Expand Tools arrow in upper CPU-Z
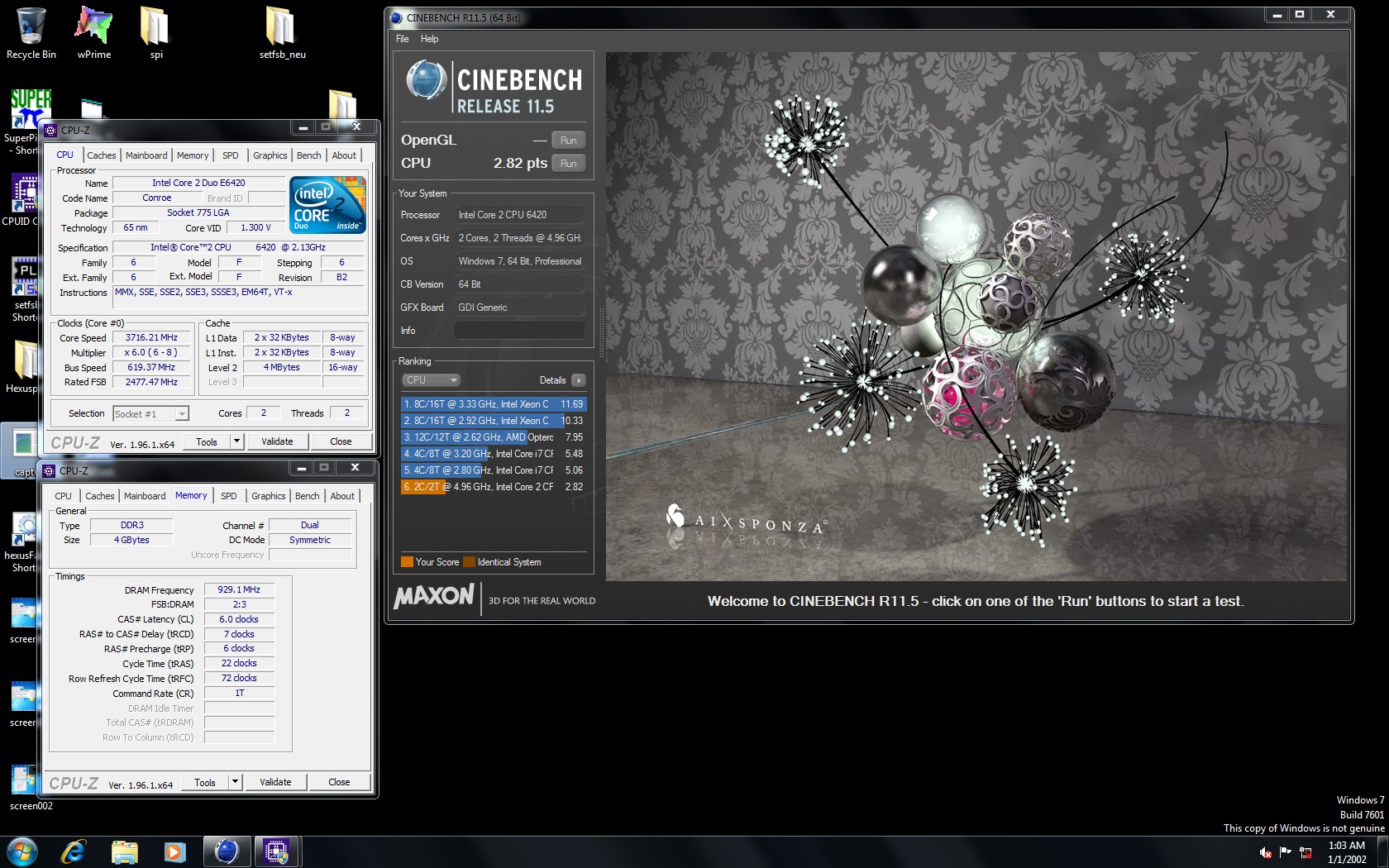 click(x=236, y=441)
